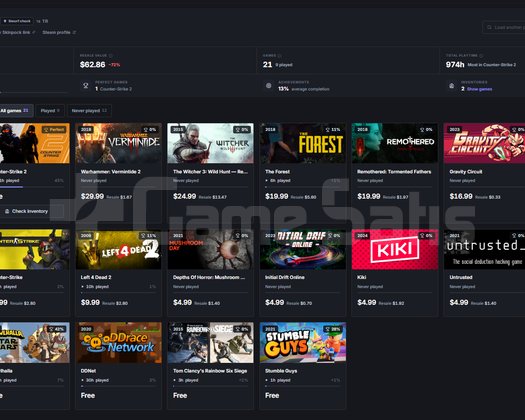Open the Kiki cover image
The image size is (525, 420).
click(x=395, y=249)
